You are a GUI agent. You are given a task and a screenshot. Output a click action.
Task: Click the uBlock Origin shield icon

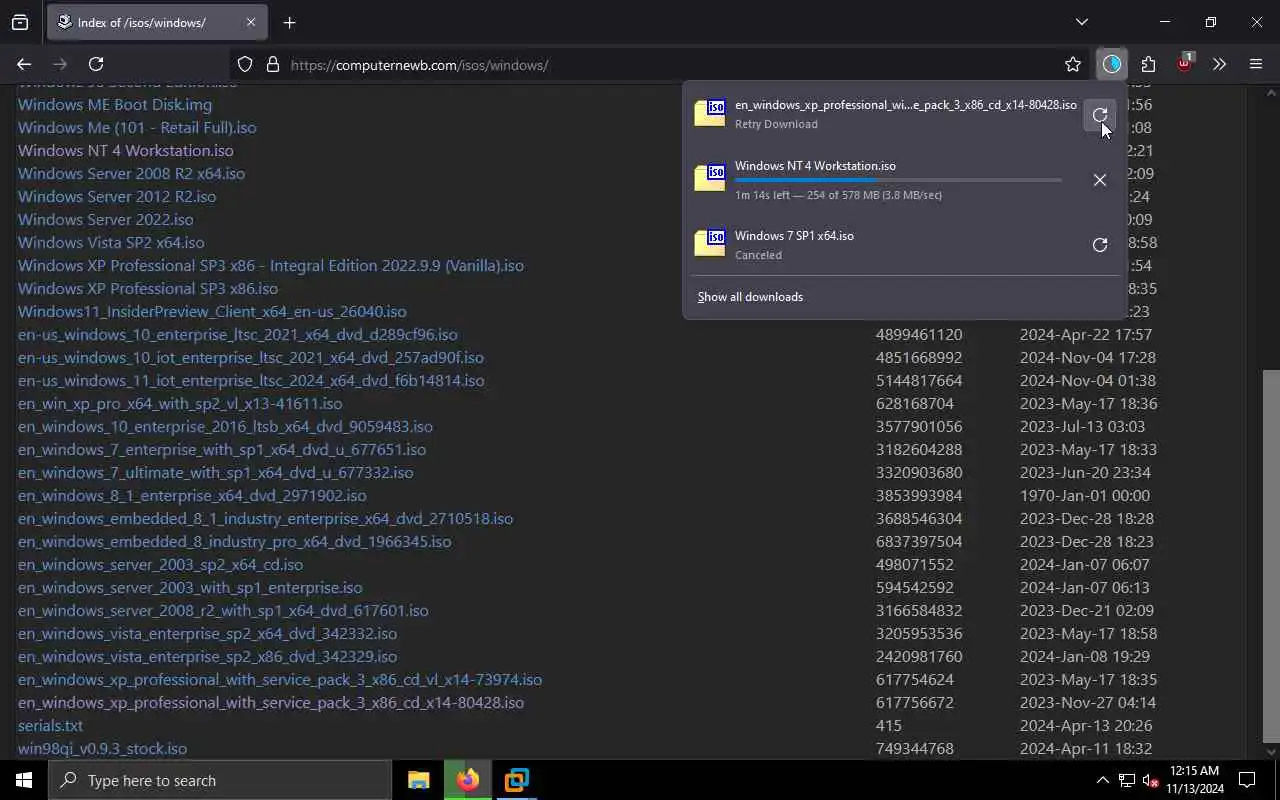coord(1184,65)
